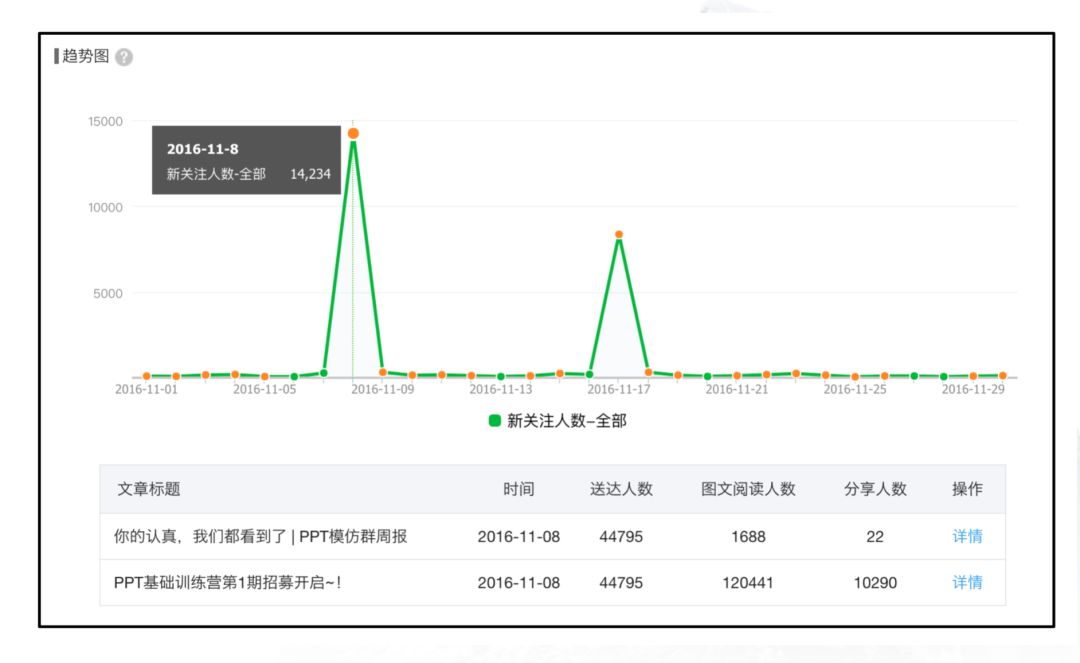
Task: Select 44795 in the PPT模仿群周报 row
Action: (621, 536)
